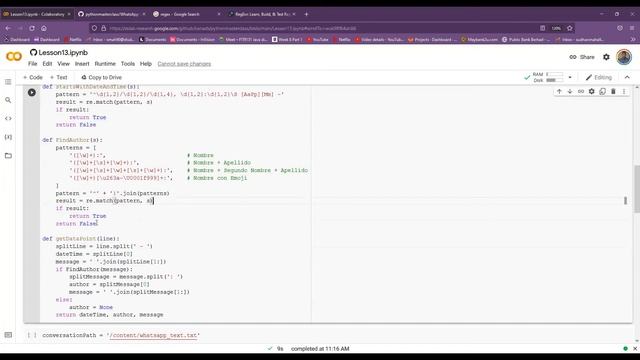This screenshot has width=640, height=360.
Task: Move cell down with arrow icon
Action: [x=570, y=91]
